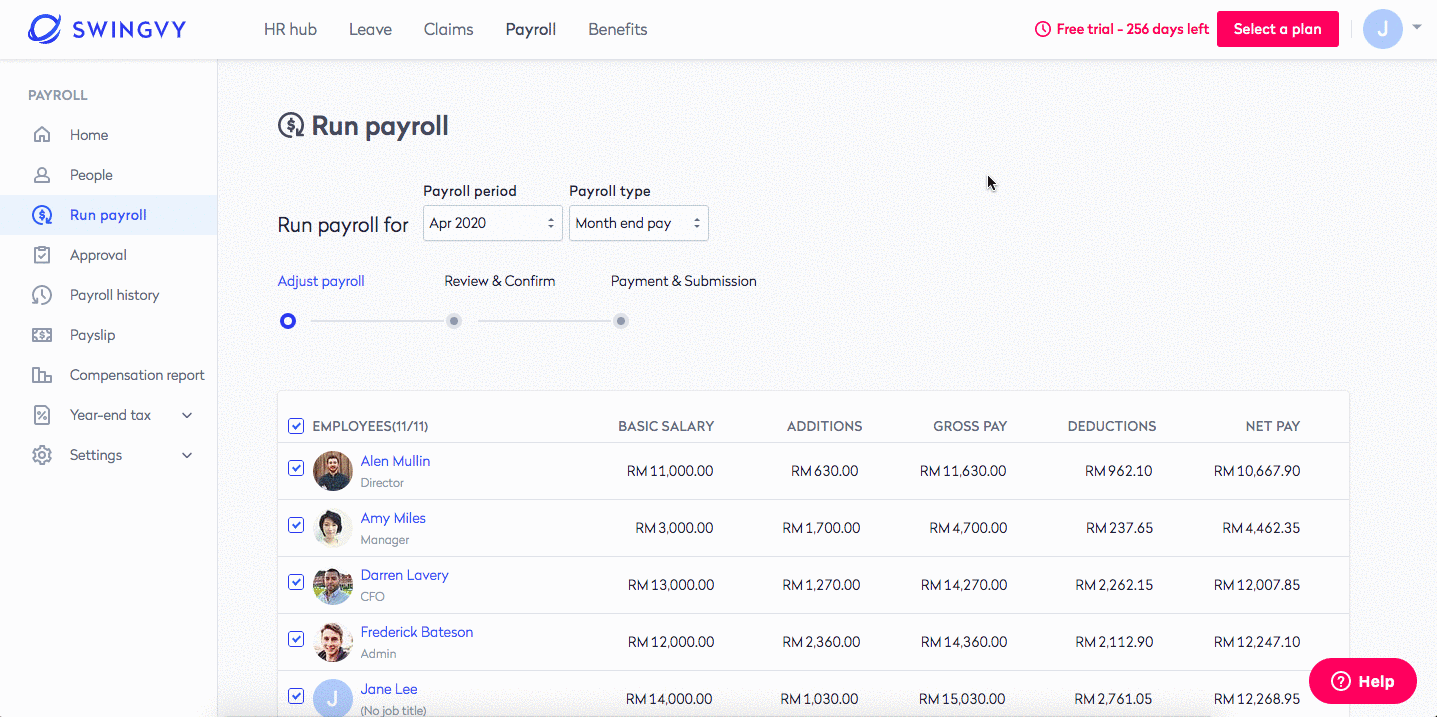Click the Payment & Submission progress marker
This screenshot has height=717, width=1437.
[621, 321]
